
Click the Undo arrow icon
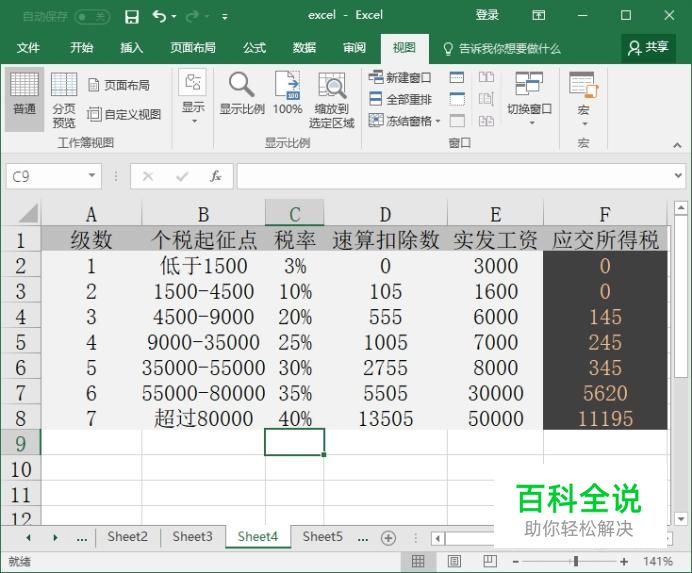(x=159, y=17)
